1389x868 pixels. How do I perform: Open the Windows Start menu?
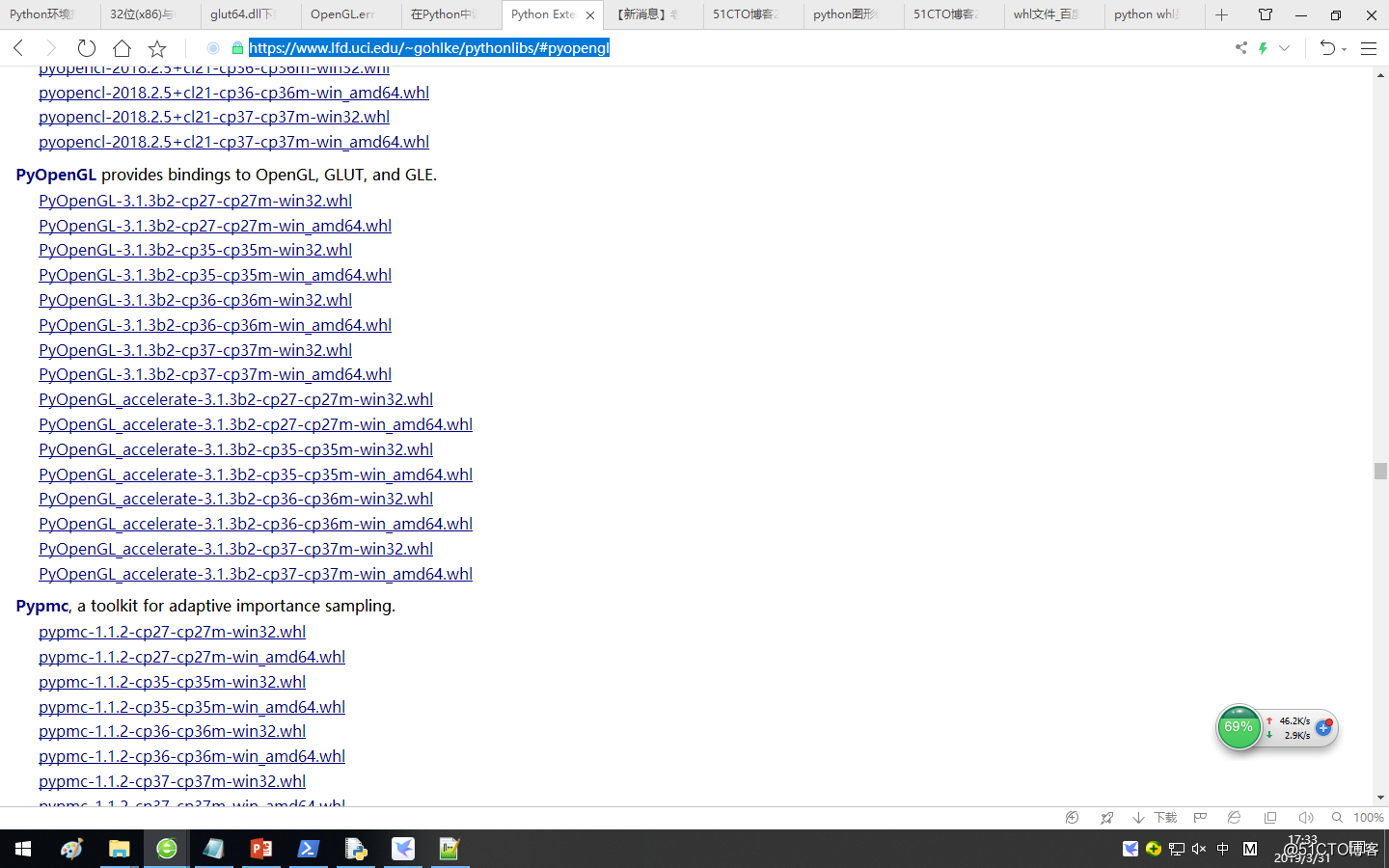(x=23, y=849)
